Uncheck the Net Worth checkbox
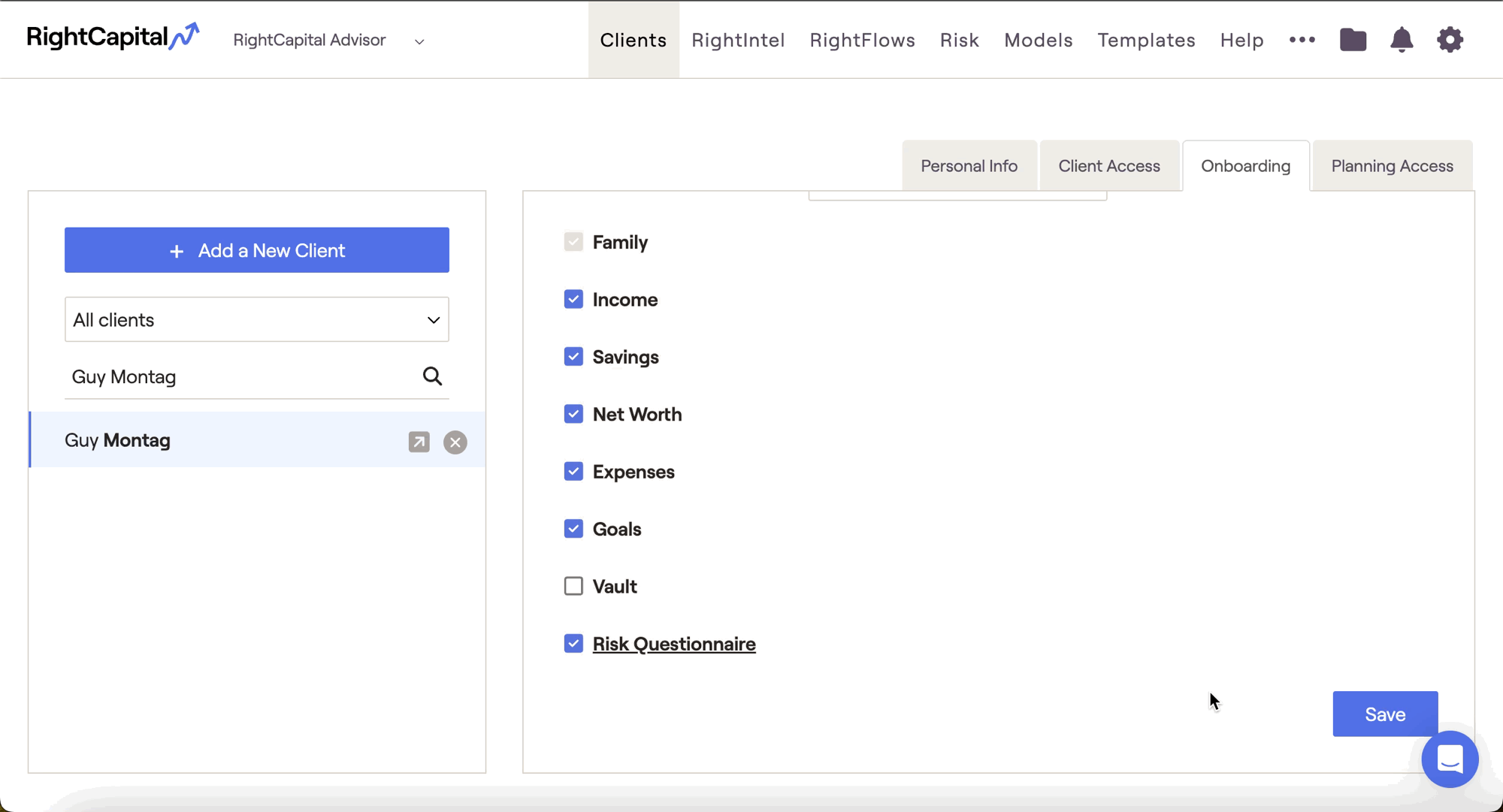 pos(573,414)
